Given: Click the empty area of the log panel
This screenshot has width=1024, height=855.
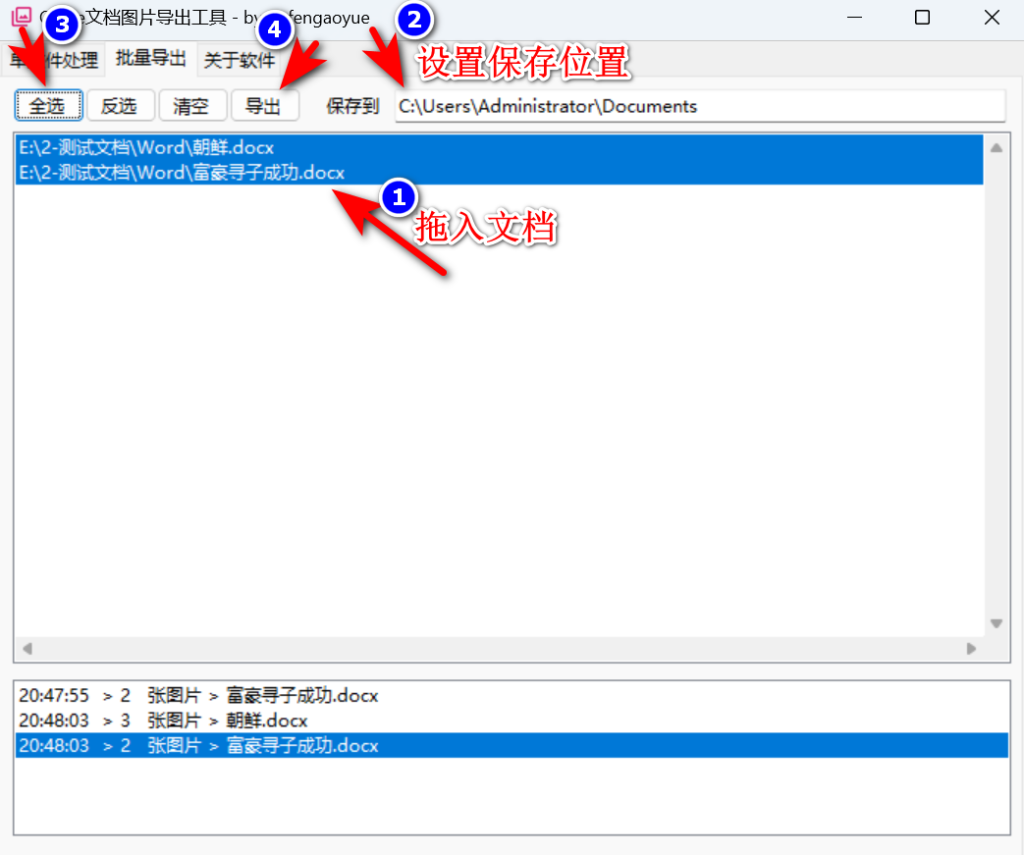Looking at the screenshot, I should (x=500, y=800).
